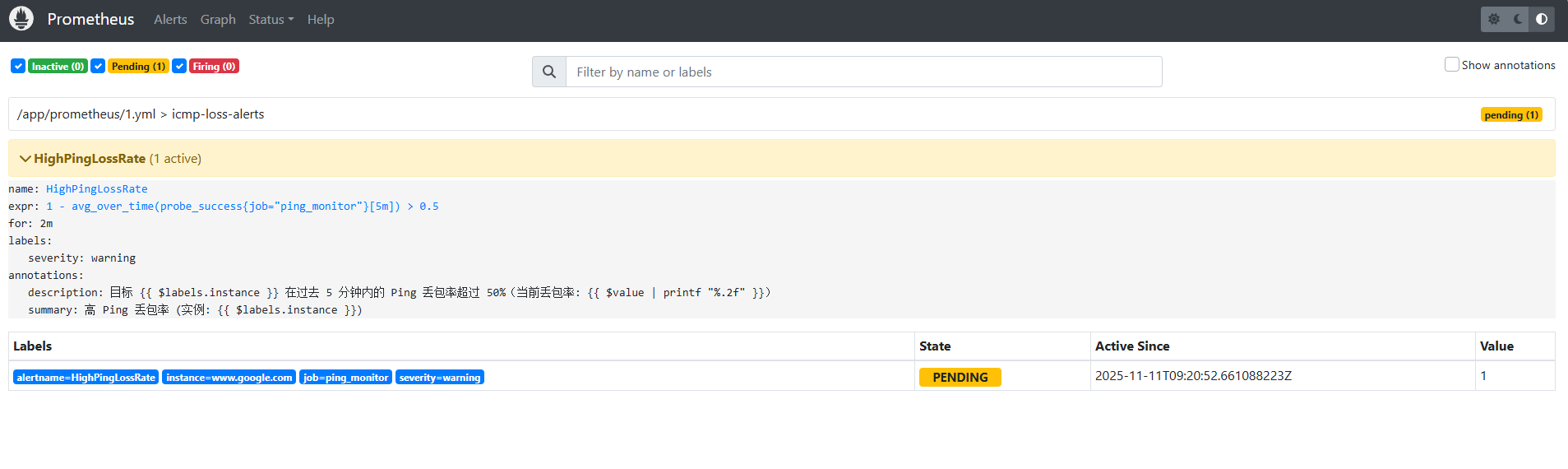Click the pending (1) group badge
The width and height of the screenshot is (1568, 469).
[1511, 114]
